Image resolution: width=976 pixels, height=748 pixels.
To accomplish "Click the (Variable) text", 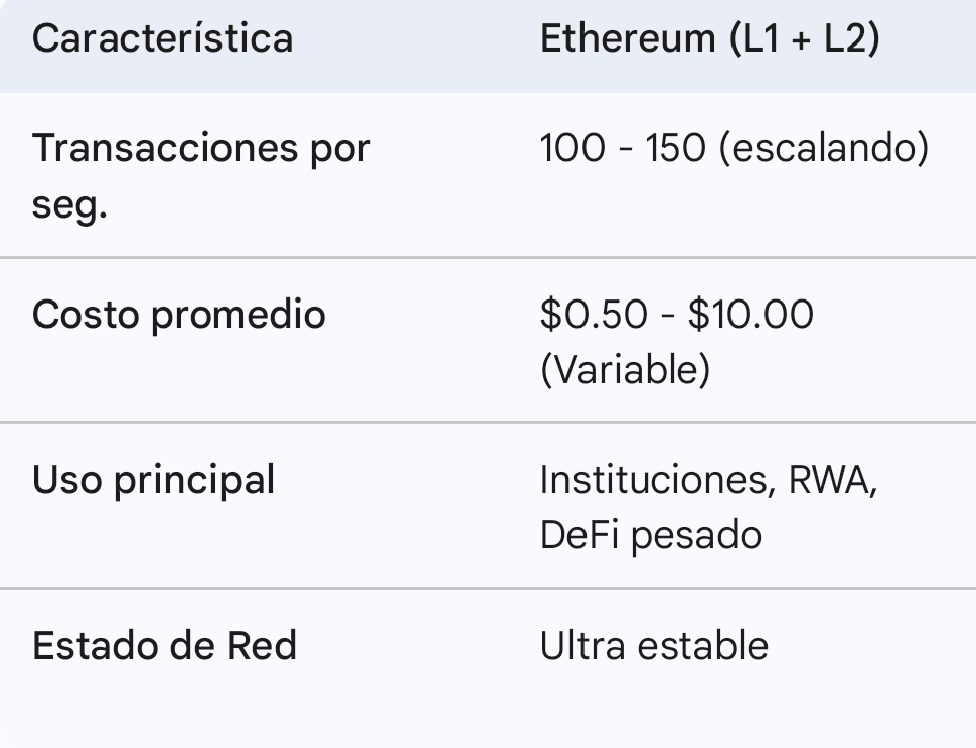I will (624, 370).
